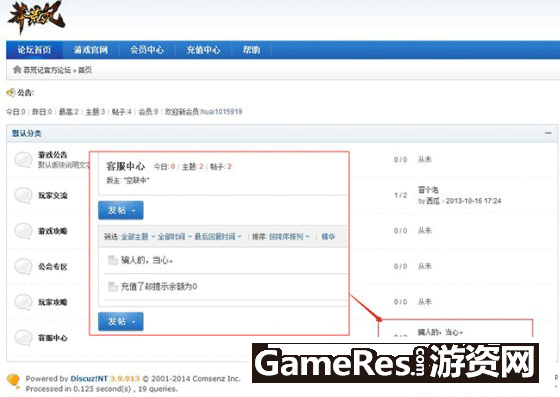Select the 充值中心 nav tab
This screenshot has width=560, height=397.
click(203, 50)
